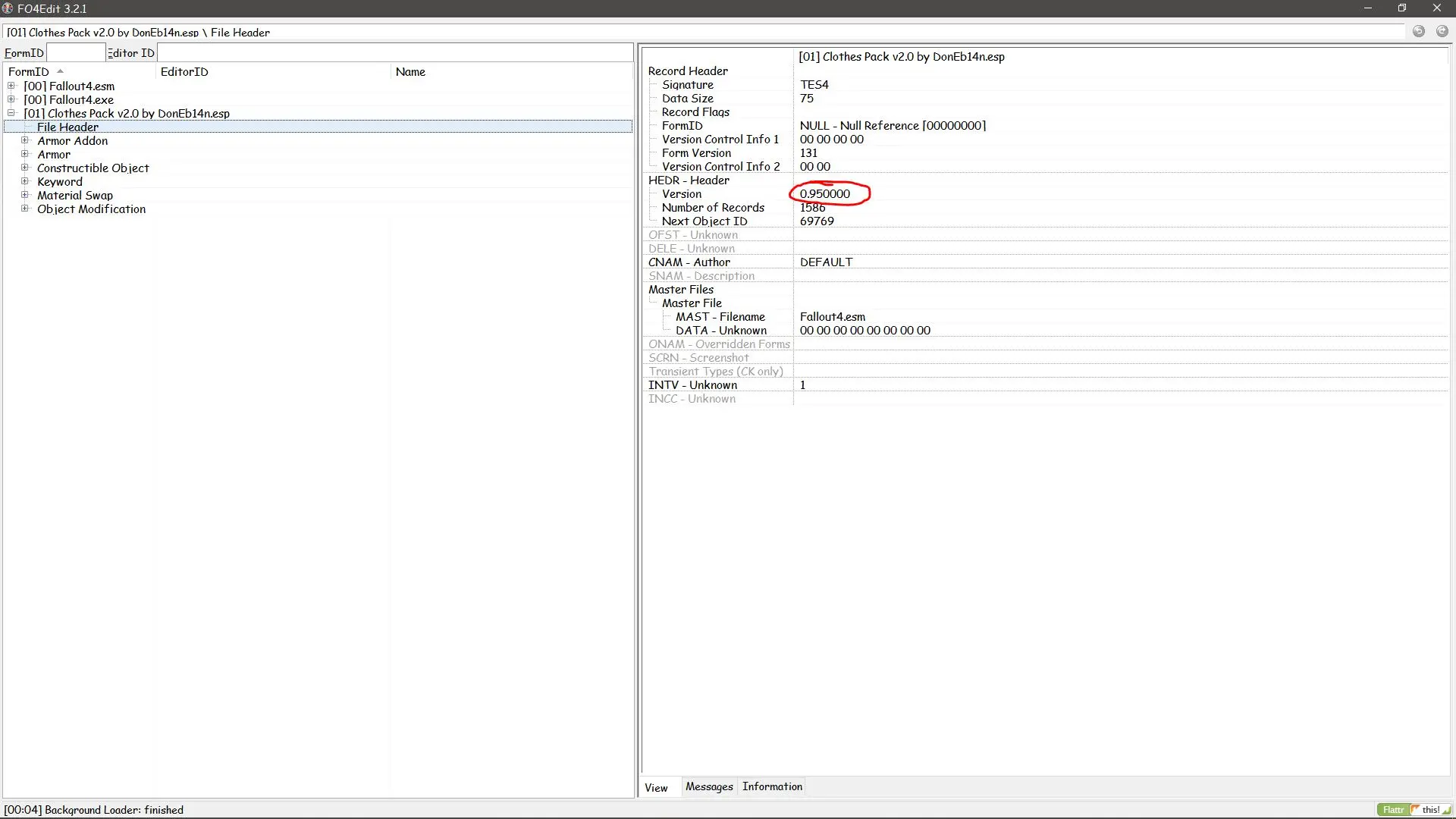Click the Version value 0.950000
1456x819 pixels.
[x=825, y=193]
